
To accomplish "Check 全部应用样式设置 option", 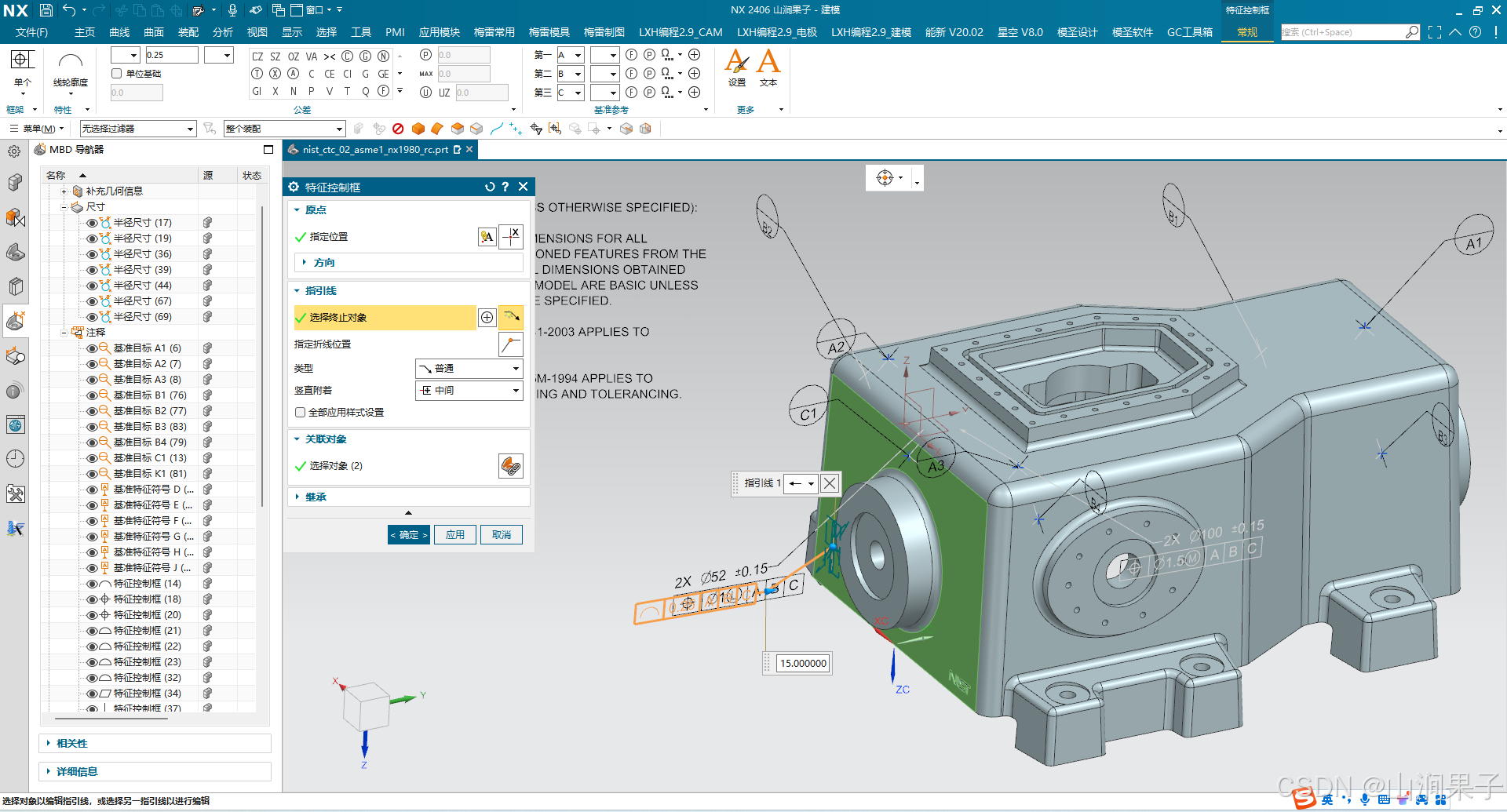I will tap(300, 413).
